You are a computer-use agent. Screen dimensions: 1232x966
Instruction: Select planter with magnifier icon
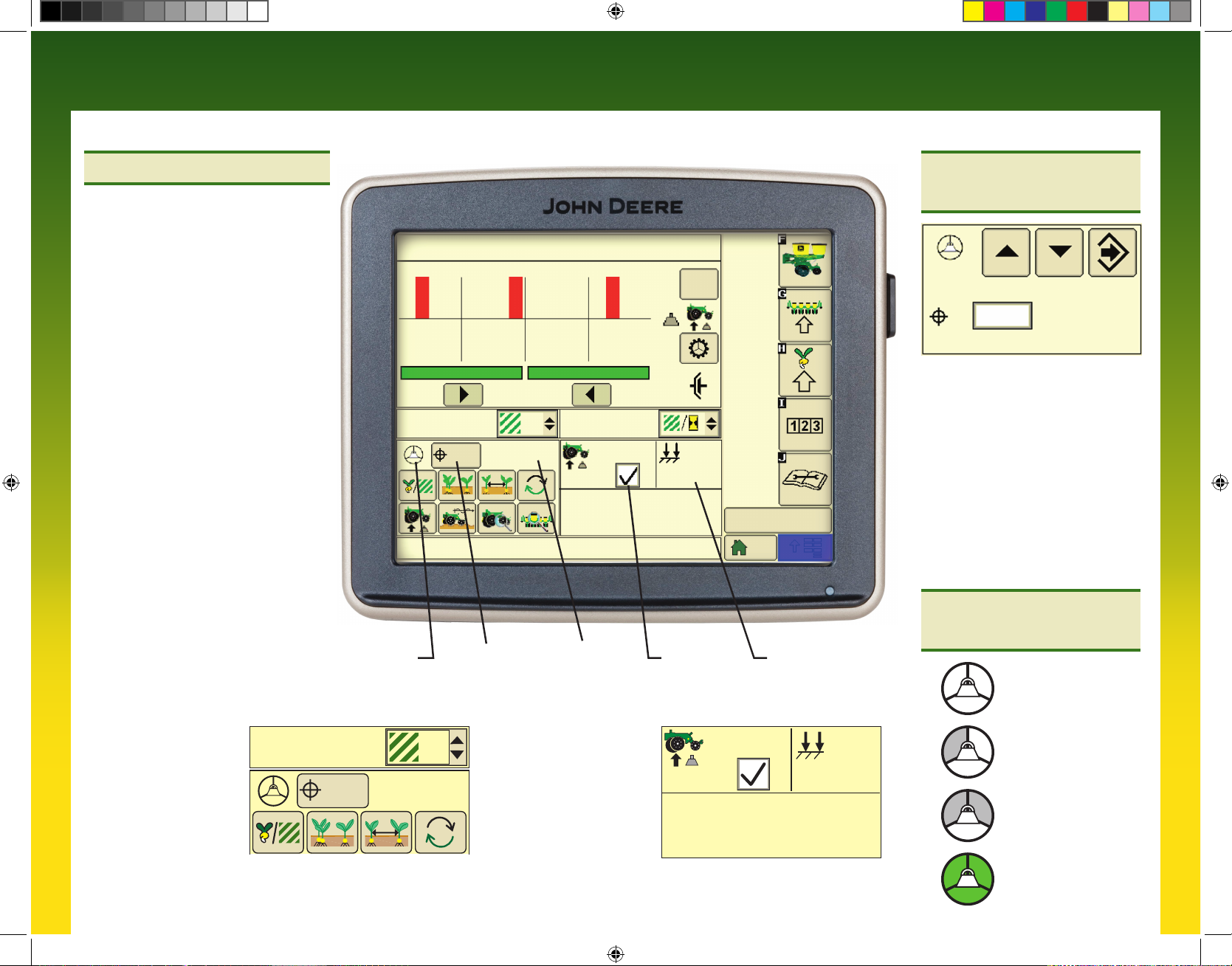pyautogui.click(x=536, y=519)
